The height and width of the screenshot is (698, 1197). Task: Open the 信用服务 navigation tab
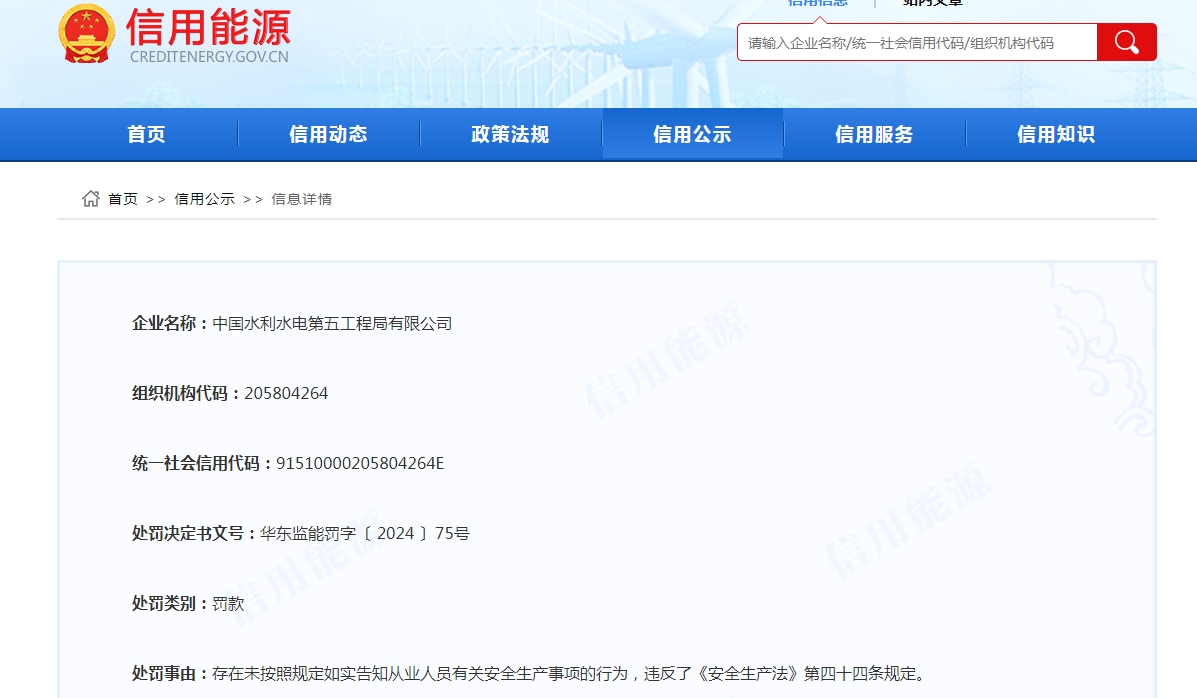pyautogui.click(x=874, y=134)
